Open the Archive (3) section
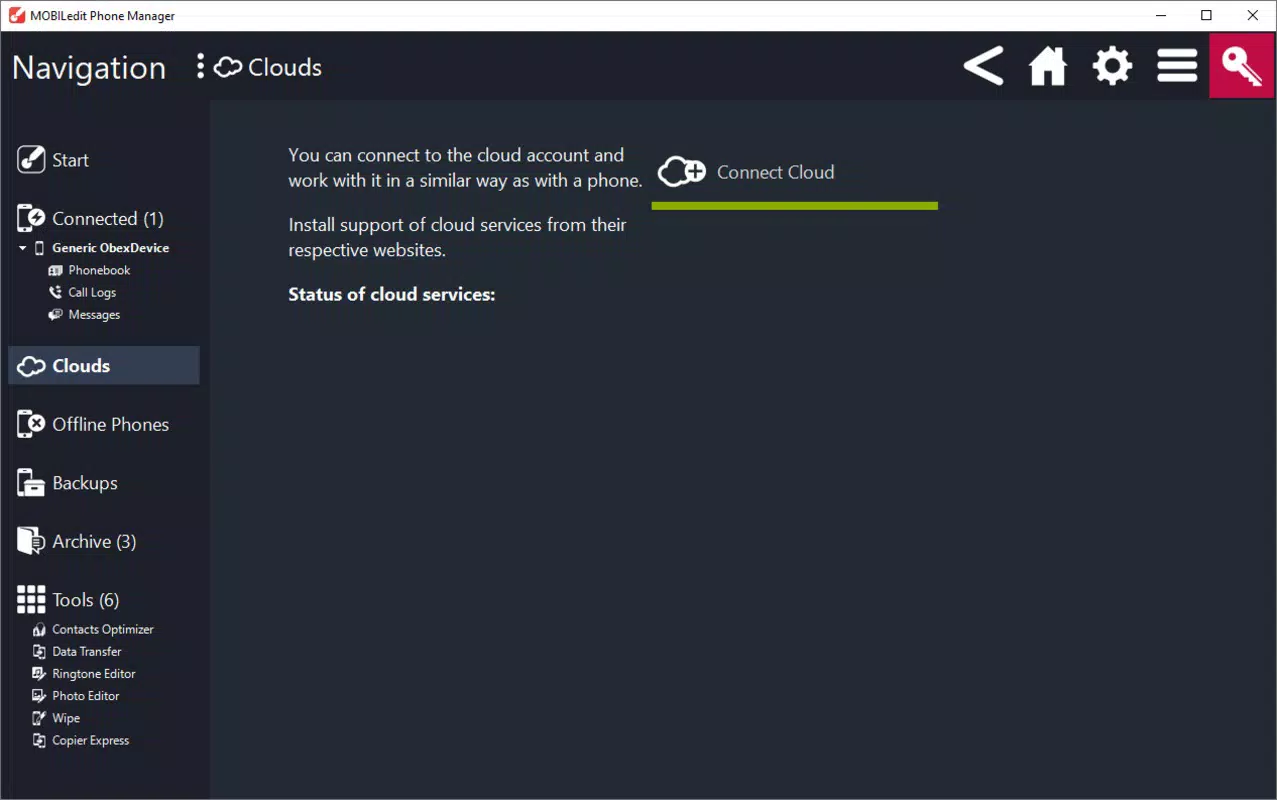 coord(94,541)
